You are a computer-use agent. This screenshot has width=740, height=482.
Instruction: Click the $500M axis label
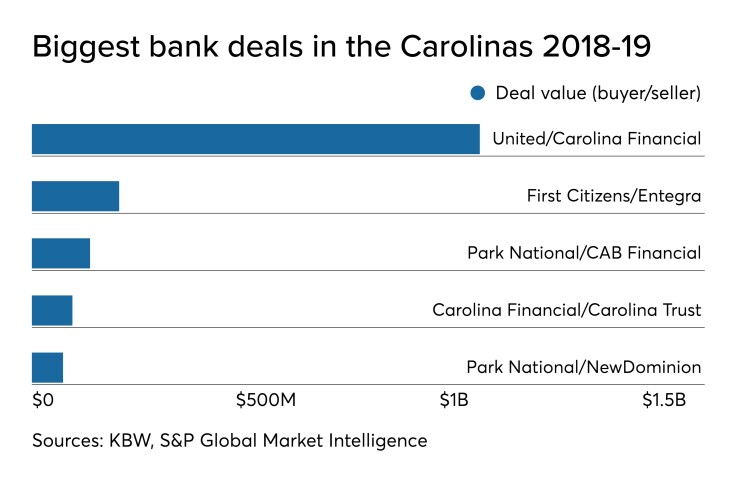(266, 401)
